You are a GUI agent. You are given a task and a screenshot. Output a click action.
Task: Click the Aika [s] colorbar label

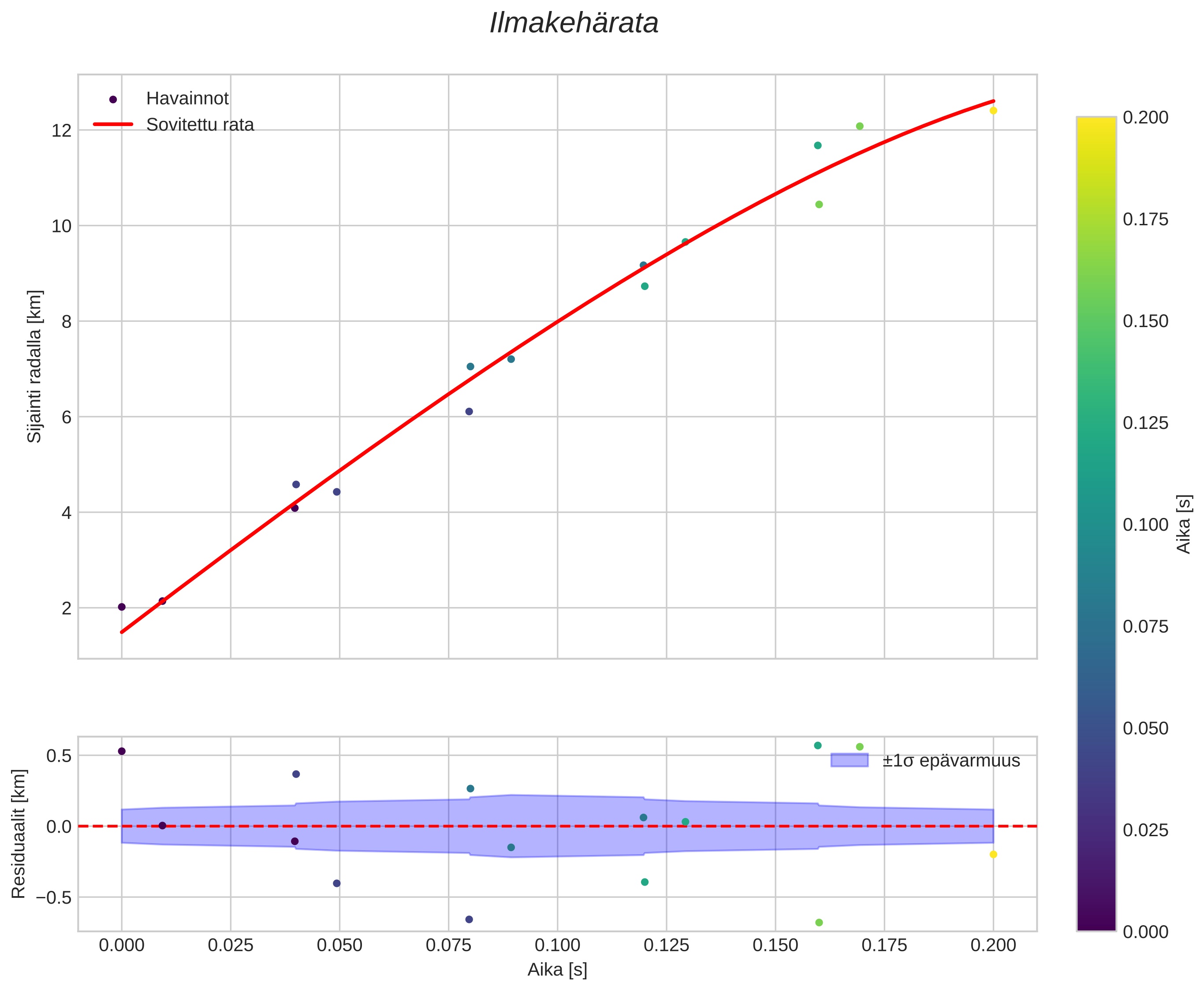pos(1185,524)
